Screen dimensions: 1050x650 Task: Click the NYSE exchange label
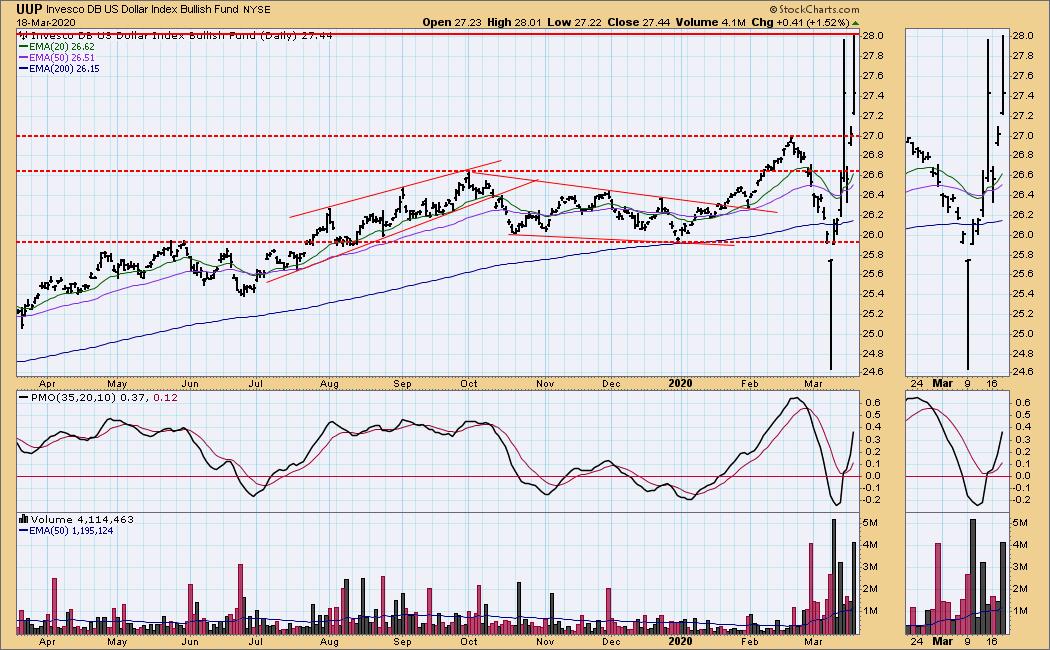[x=257, y=10]
